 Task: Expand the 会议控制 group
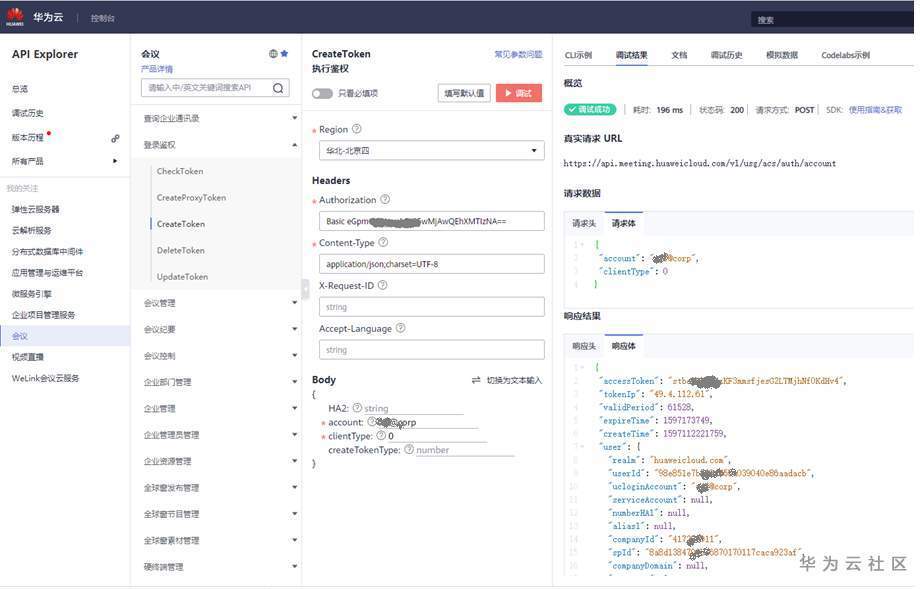pyautogui.click(x=295, y=356)
